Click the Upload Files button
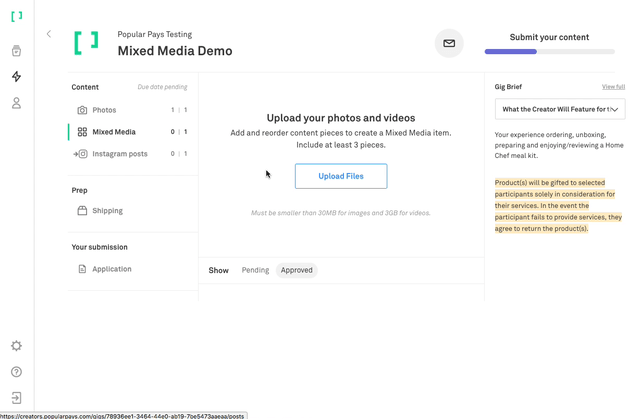640x419 pixels. click(341, 176)
